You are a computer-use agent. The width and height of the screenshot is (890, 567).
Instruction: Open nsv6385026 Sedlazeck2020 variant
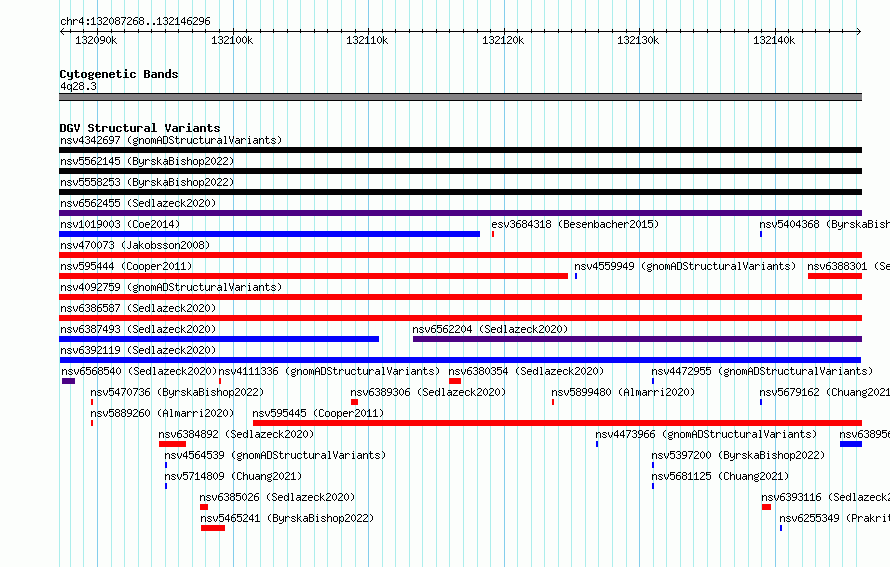pos(277,497)
